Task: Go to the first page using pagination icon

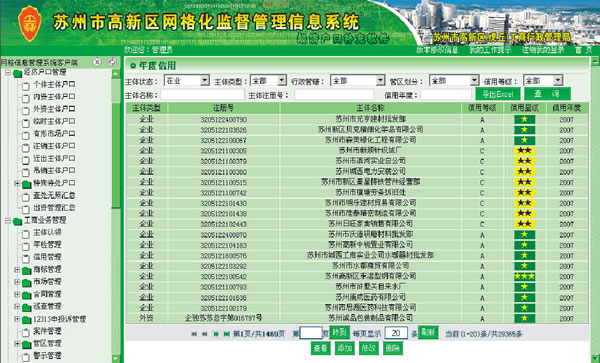Action: (194, 334)
